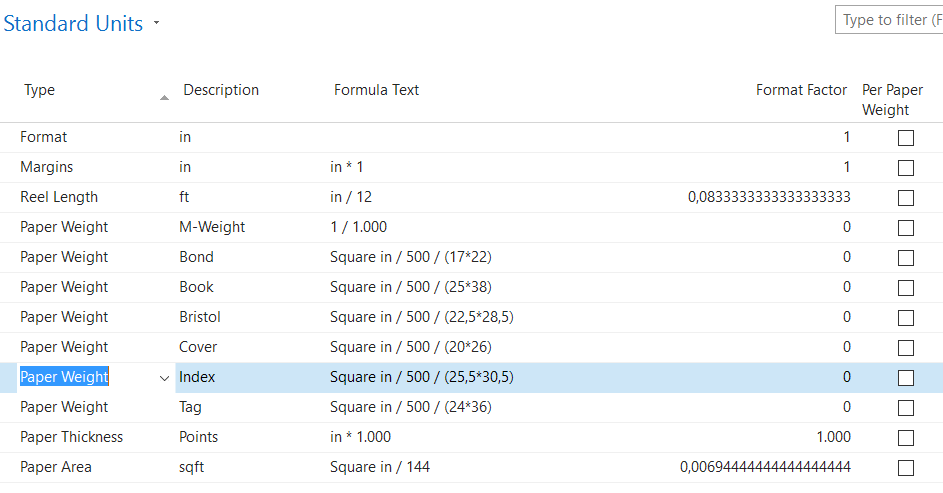This screenshot has height=493, width=943.
Task: Enable Per Paper Weight for Reel Length
Action: point(905,198)
